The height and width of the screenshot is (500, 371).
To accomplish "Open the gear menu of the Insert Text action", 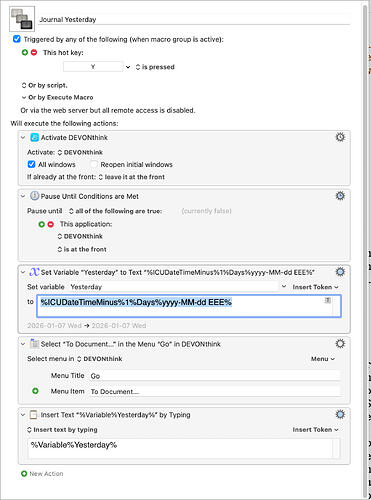I will 340,414.
